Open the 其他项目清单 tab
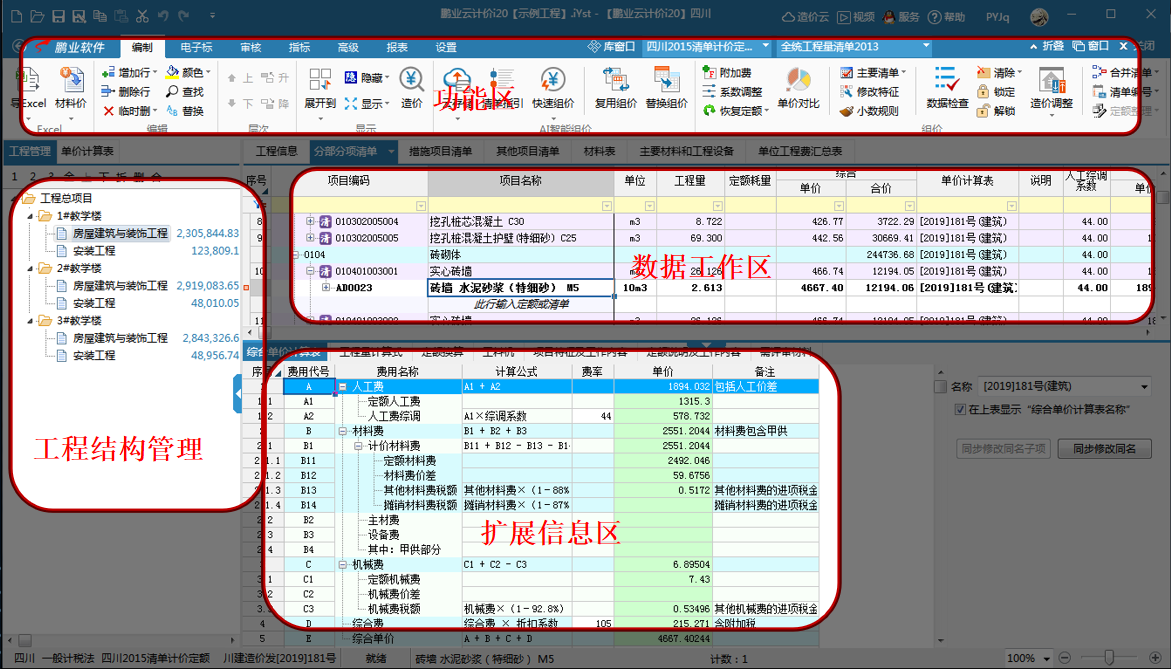Viewport: 1171px width, 669px height. [x=528, y=151]
